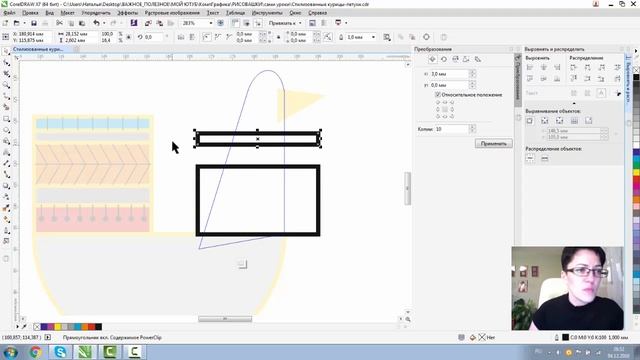This screenshot has width=640, height=360.
Task: Click the Copies count stepper
Action: (472, 129)
